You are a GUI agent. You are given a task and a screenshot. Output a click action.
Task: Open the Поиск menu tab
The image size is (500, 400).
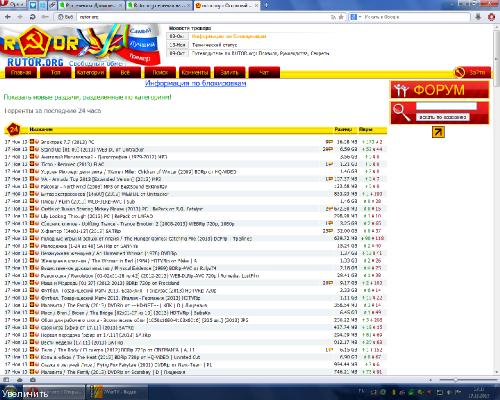coord(160,72)
